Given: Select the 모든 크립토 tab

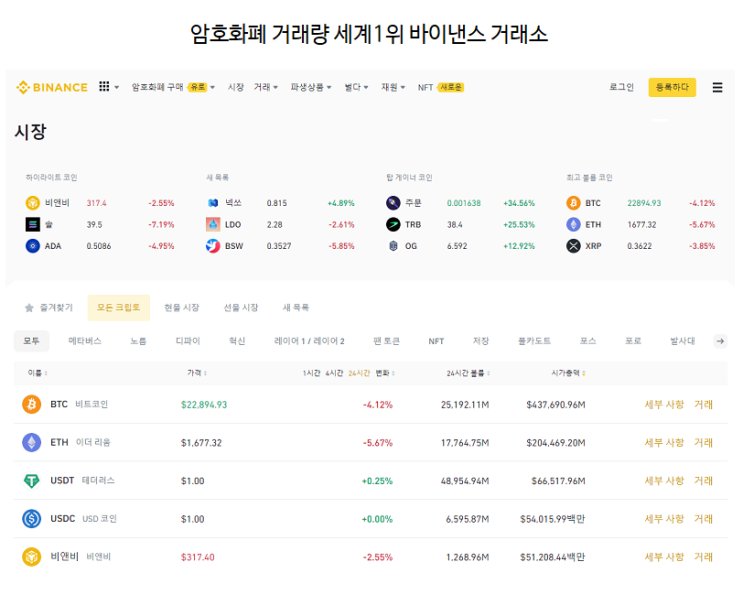Looking at the screenshot, I should click(118, 307).
